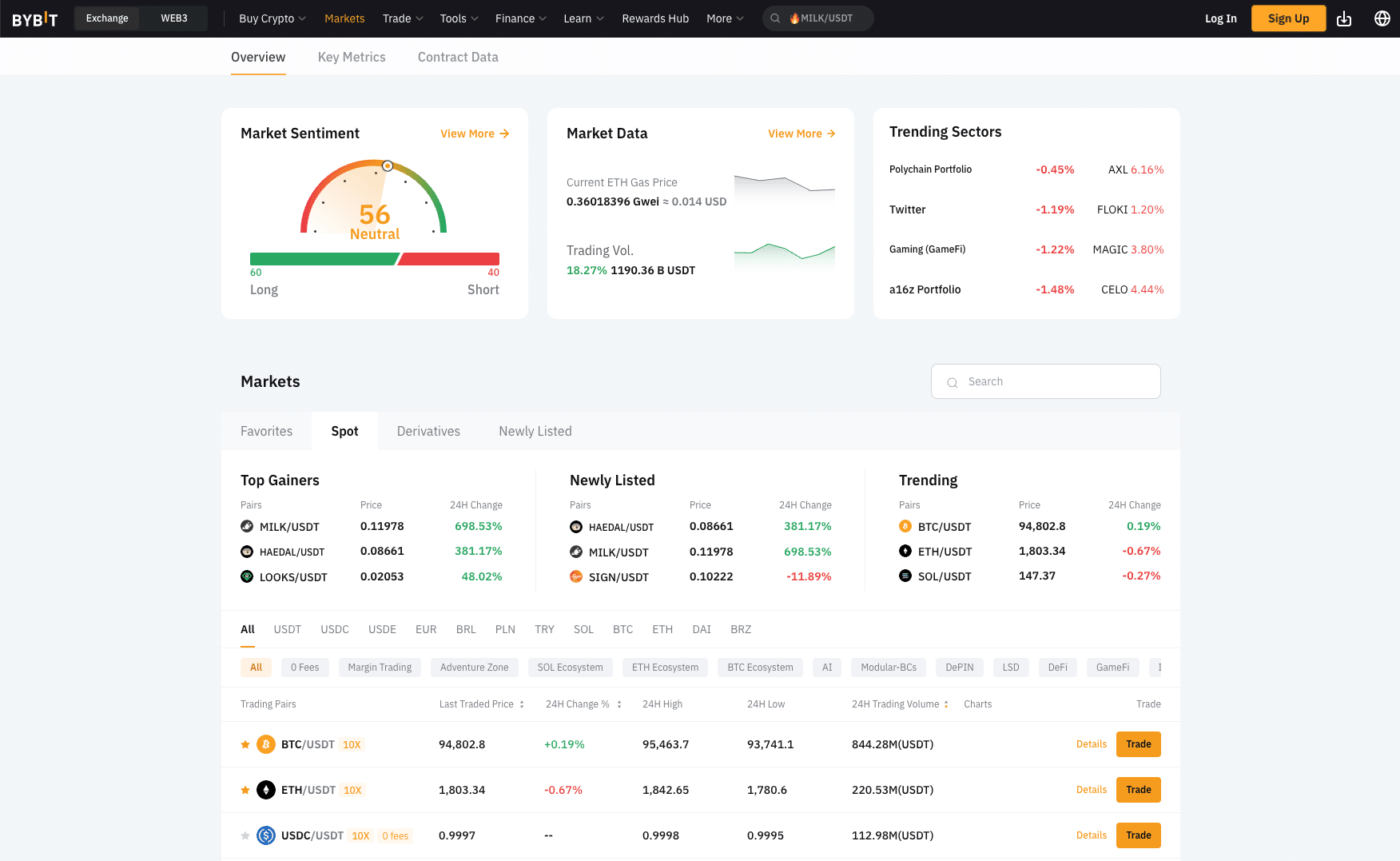Open Rewards Hub in navigation
This screenshot has height=861, width=1400.
(655, 18)
